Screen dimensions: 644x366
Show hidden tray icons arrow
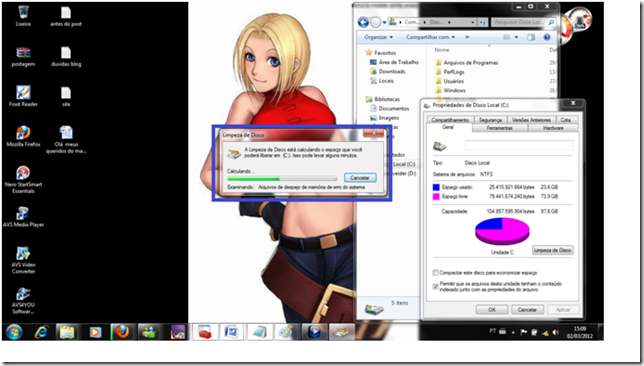coord(513,332)
